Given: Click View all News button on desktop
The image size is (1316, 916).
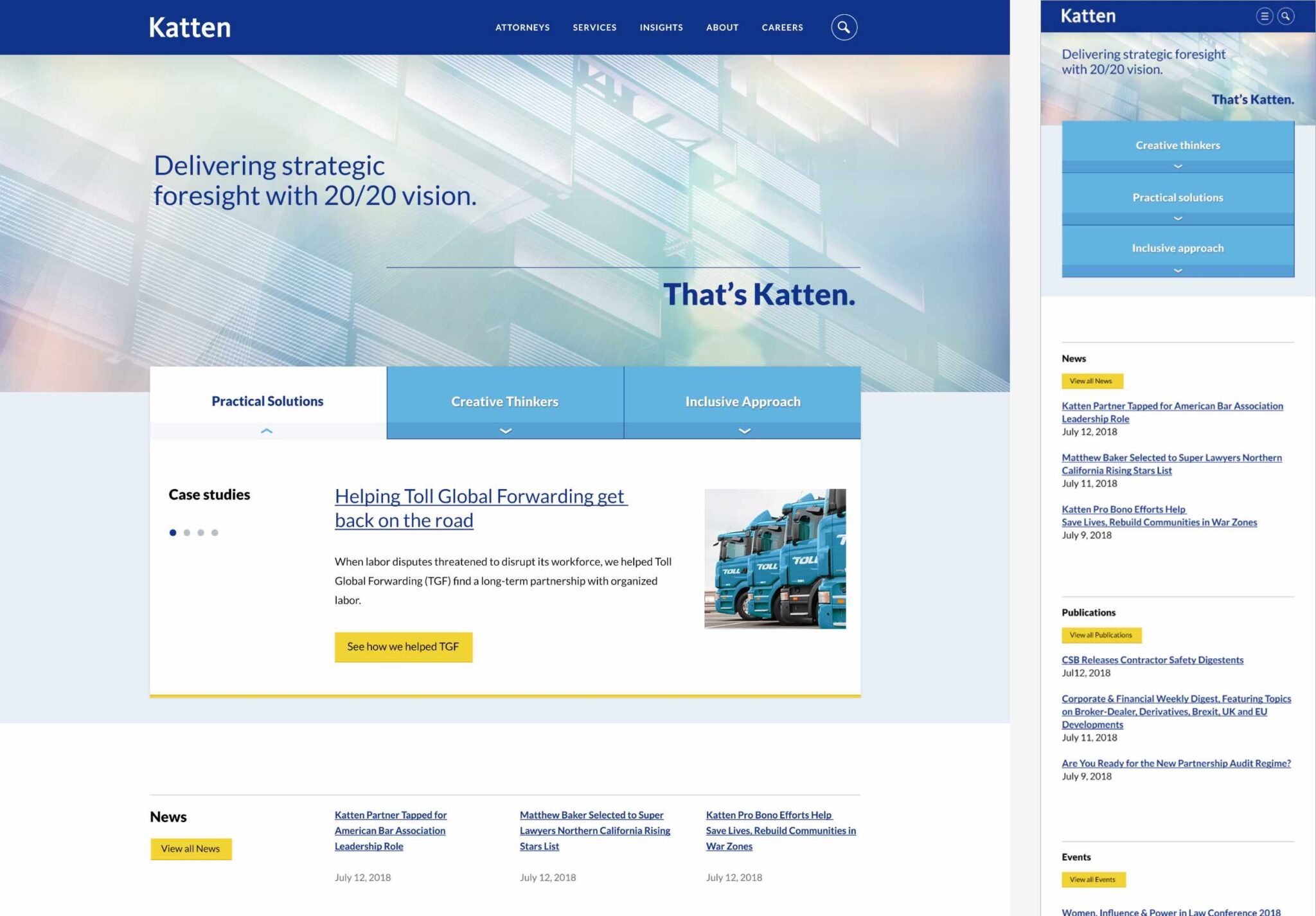Looking at the screenshot, I should 191,849.
